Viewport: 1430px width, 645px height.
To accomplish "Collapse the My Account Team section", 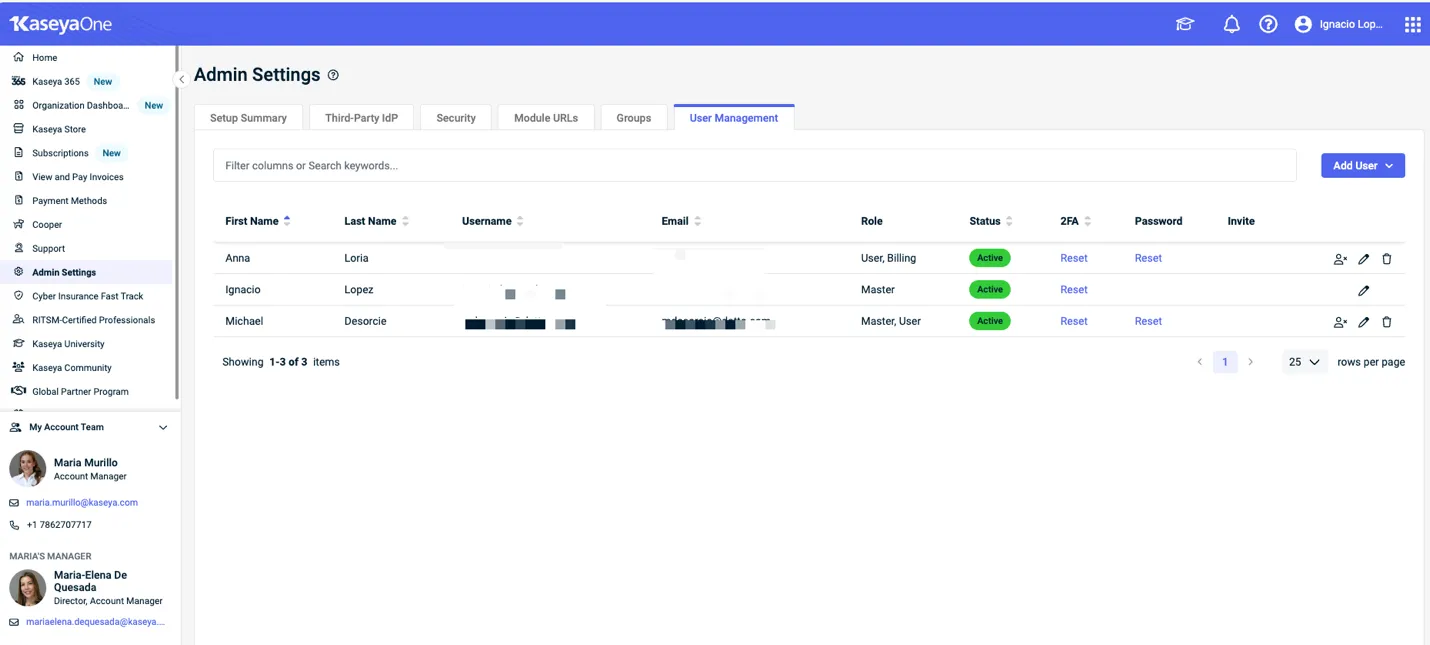I will (163, 428).
